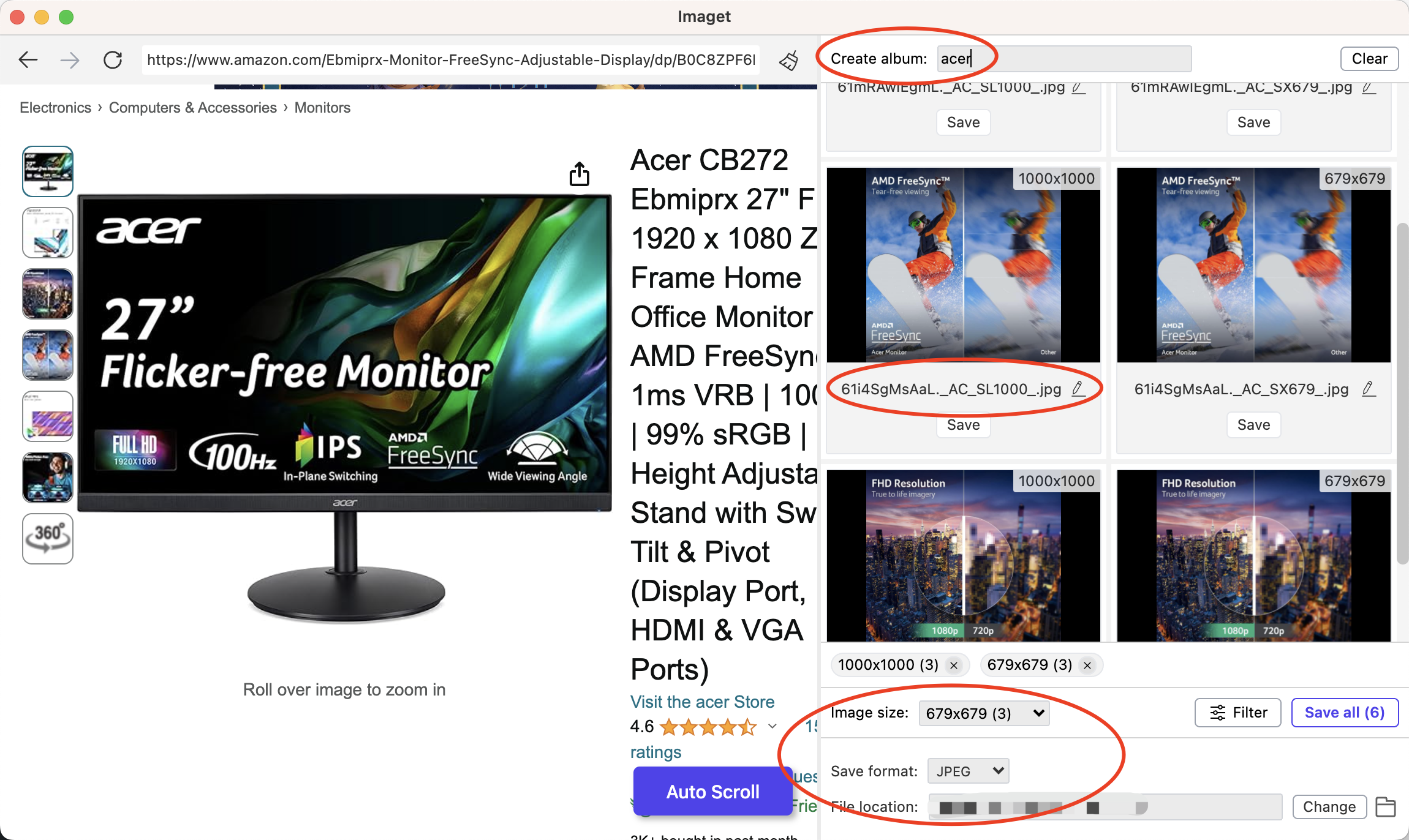Open the Save format dropdown
The width and height of the screenshot is (1409, 840).
(x=967, y=770)
